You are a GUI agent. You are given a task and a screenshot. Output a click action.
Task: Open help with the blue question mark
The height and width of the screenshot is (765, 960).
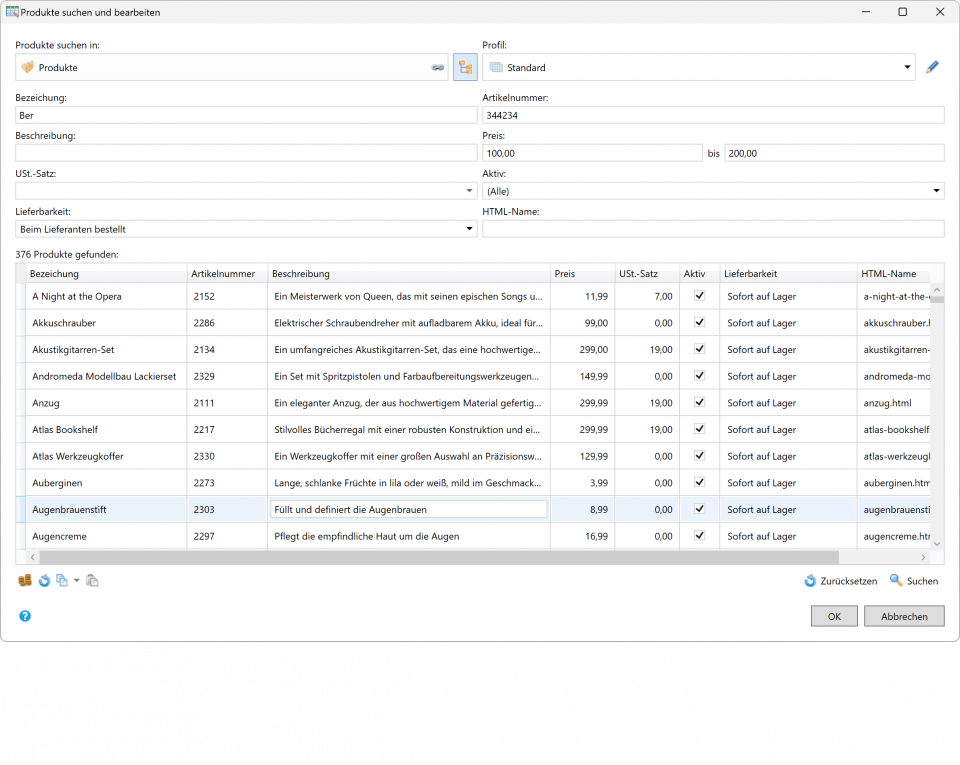tap(25, 616)
